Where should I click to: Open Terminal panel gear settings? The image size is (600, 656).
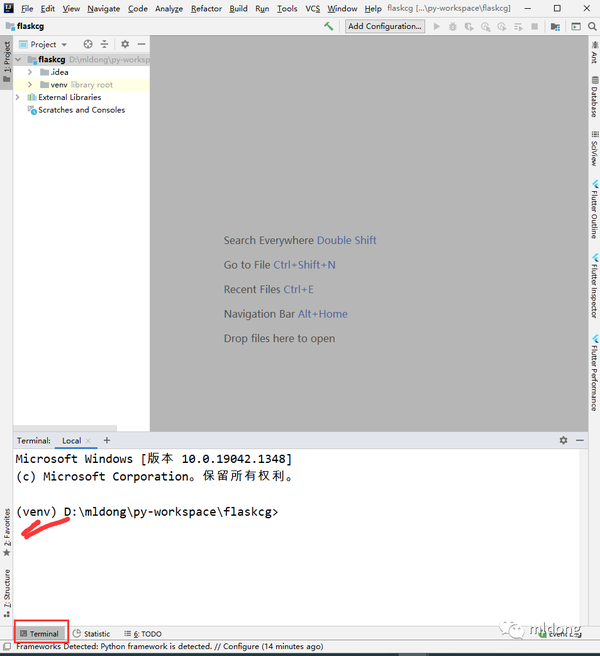[x=564, y=440]
